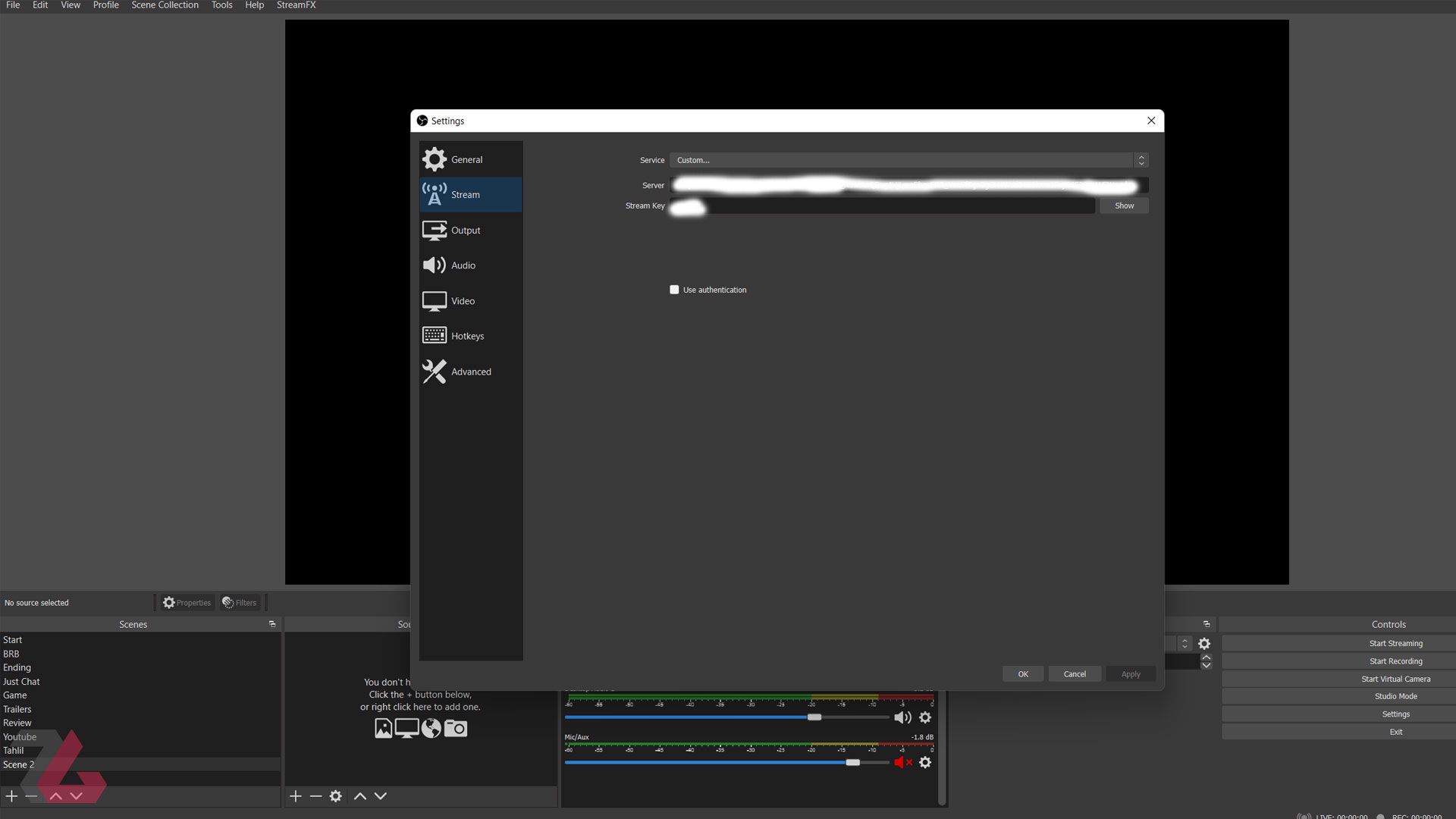Image resolution: width=1456 pixels, height=819 pixels.
Task: Click the Mic/Aux mute red speaker icon
Action: (x=902, y=762)
